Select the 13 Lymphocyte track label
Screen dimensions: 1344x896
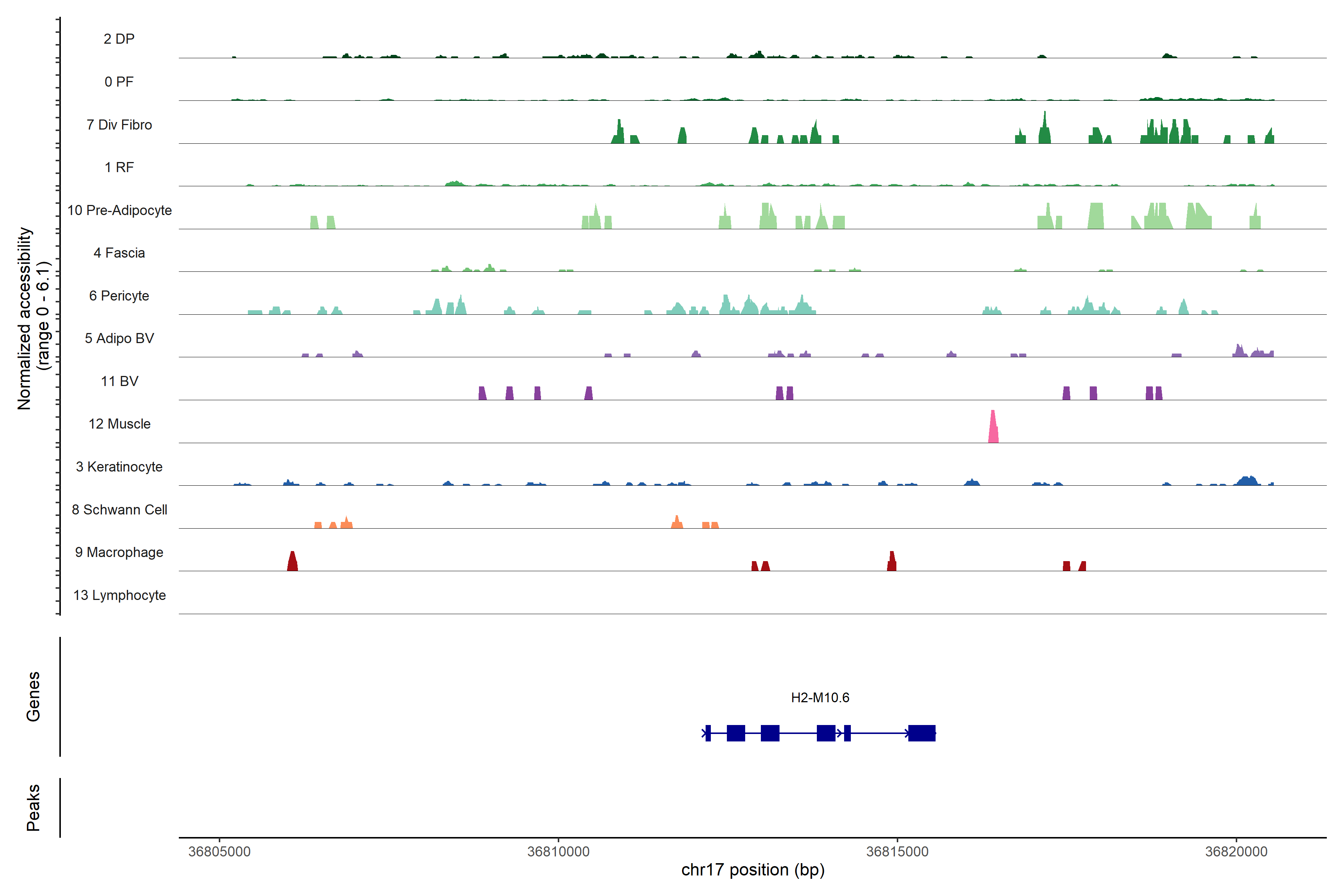point(119,595)
